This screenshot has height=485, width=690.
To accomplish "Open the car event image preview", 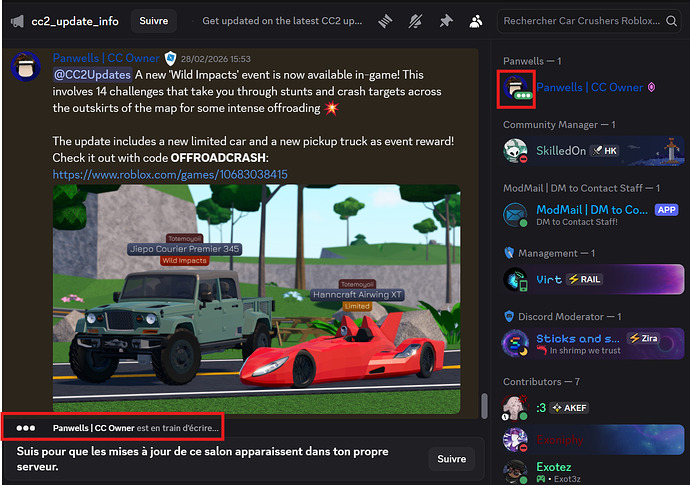I will click(x=256, y=298).
